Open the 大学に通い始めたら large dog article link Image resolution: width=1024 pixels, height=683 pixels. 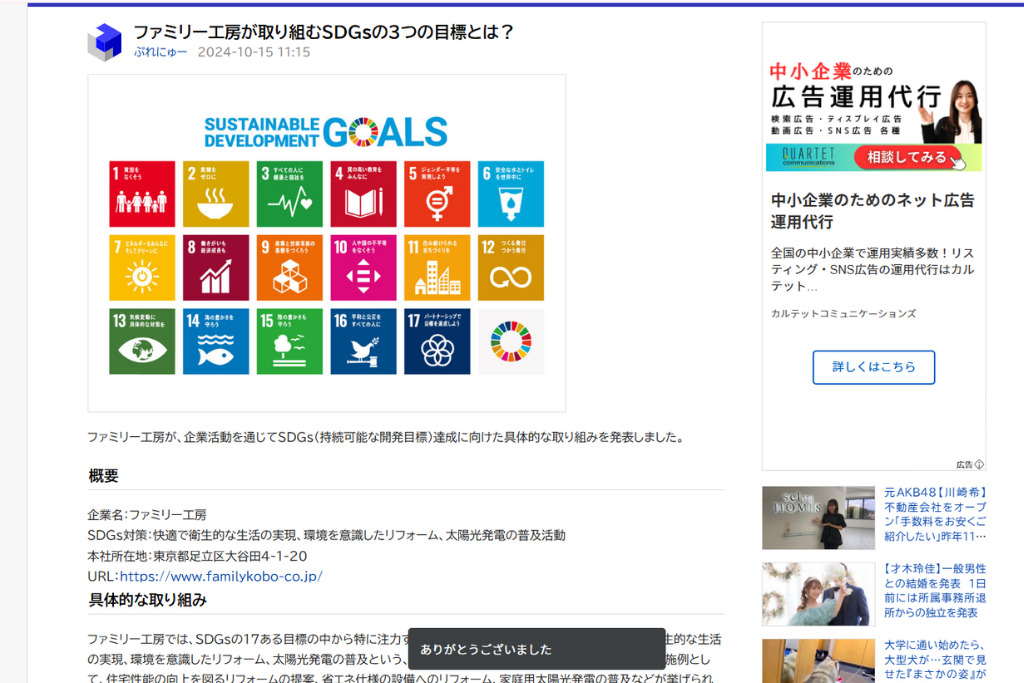935,659
